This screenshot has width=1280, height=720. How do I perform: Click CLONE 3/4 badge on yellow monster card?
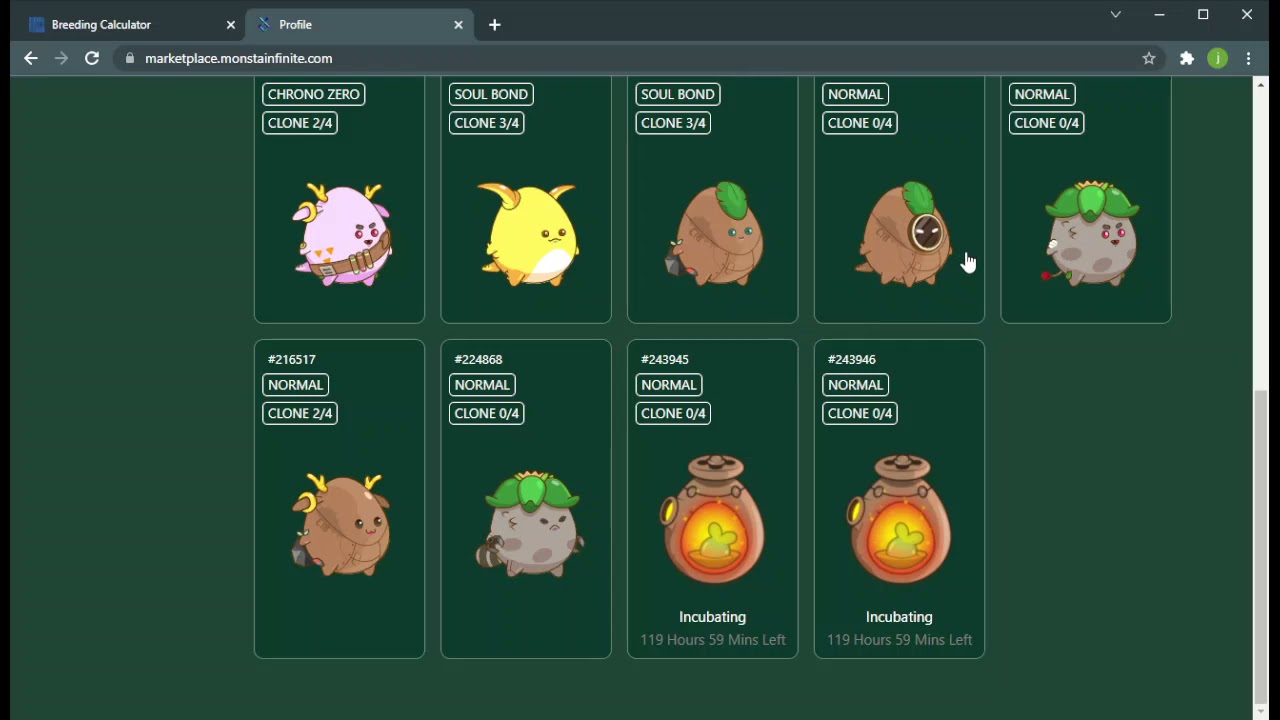pos(487,123)
